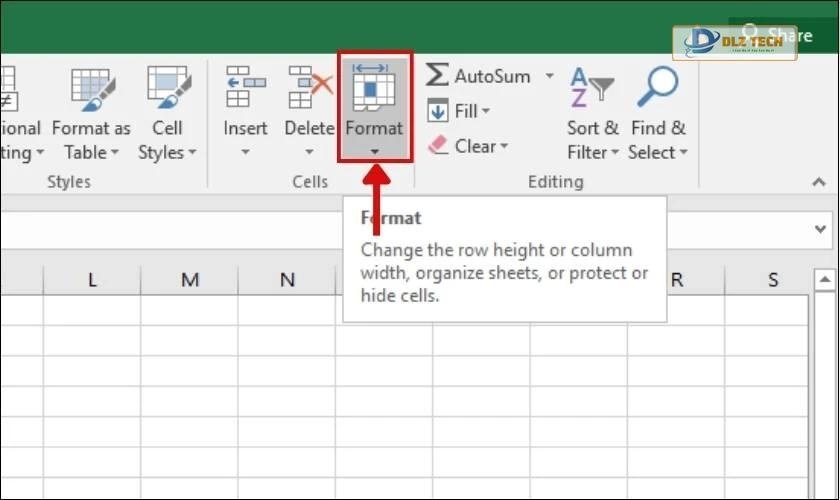Expand the formula bar dropdown
840x500 pixels.
(x=821, y=229)
